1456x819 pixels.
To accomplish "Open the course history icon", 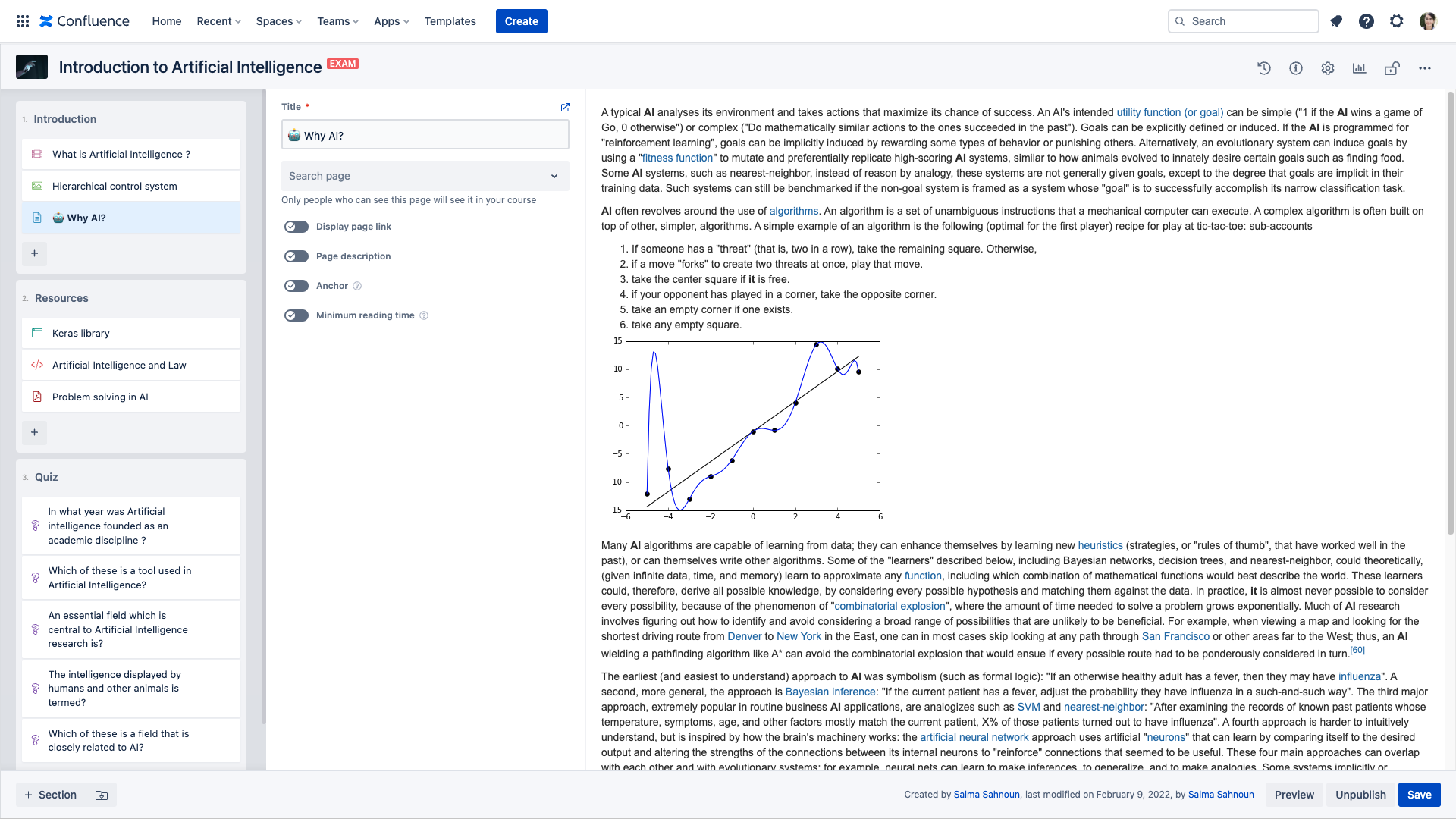I will point(1264,68).
